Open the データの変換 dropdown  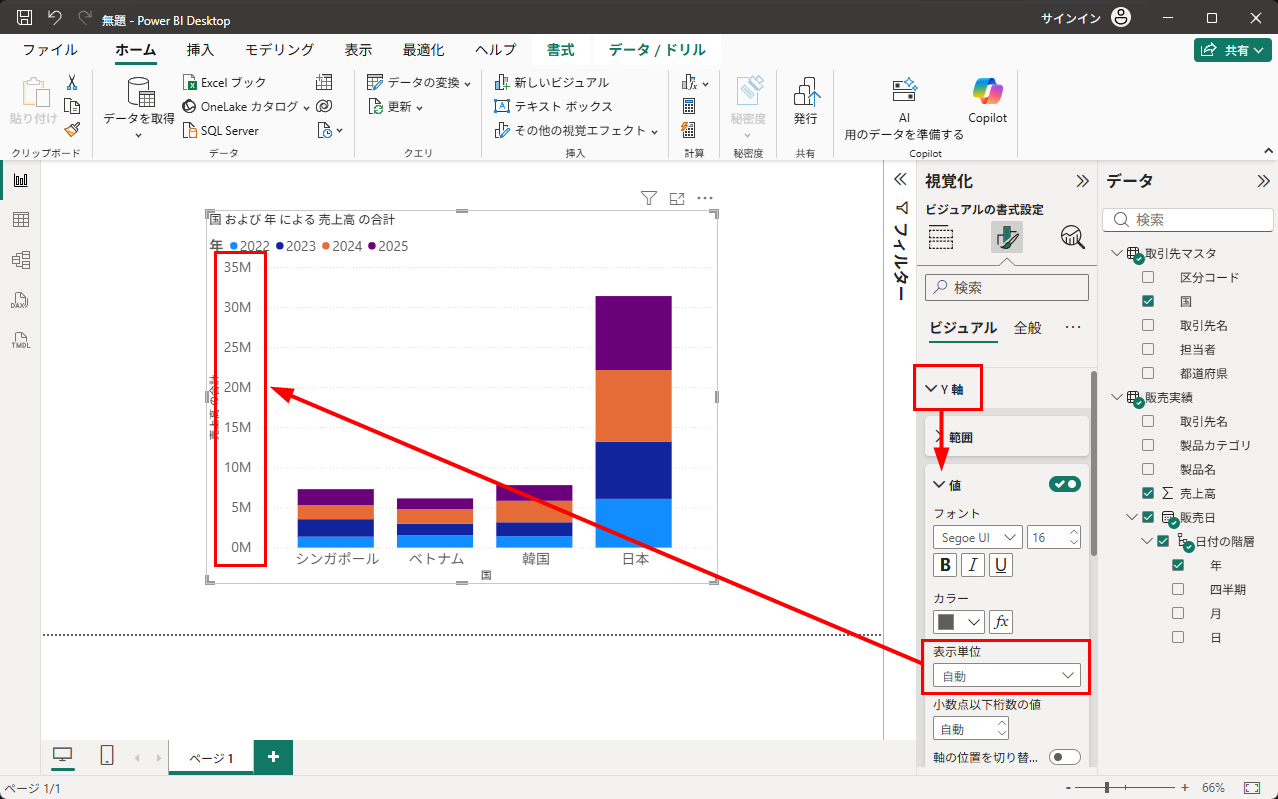click(x=418, y=82)
